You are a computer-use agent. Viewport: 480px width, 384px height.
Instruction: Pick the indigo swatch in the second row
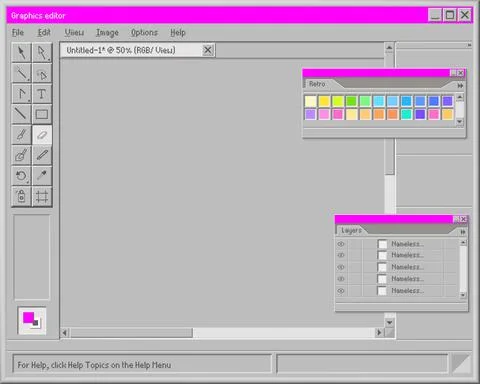click(x=420, y=114)
